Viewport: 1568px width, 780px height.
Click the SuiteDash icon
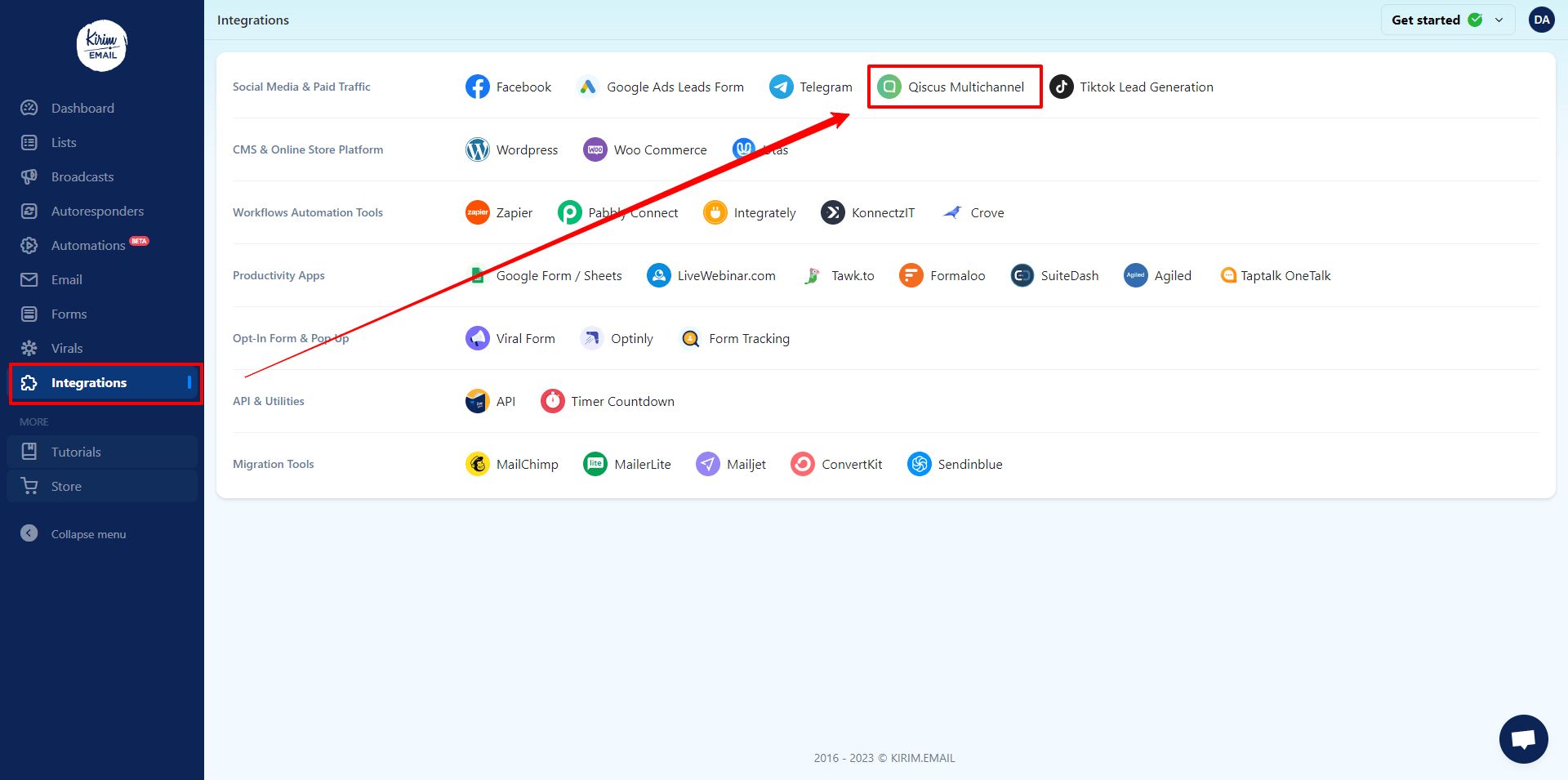coord(1022,275)
